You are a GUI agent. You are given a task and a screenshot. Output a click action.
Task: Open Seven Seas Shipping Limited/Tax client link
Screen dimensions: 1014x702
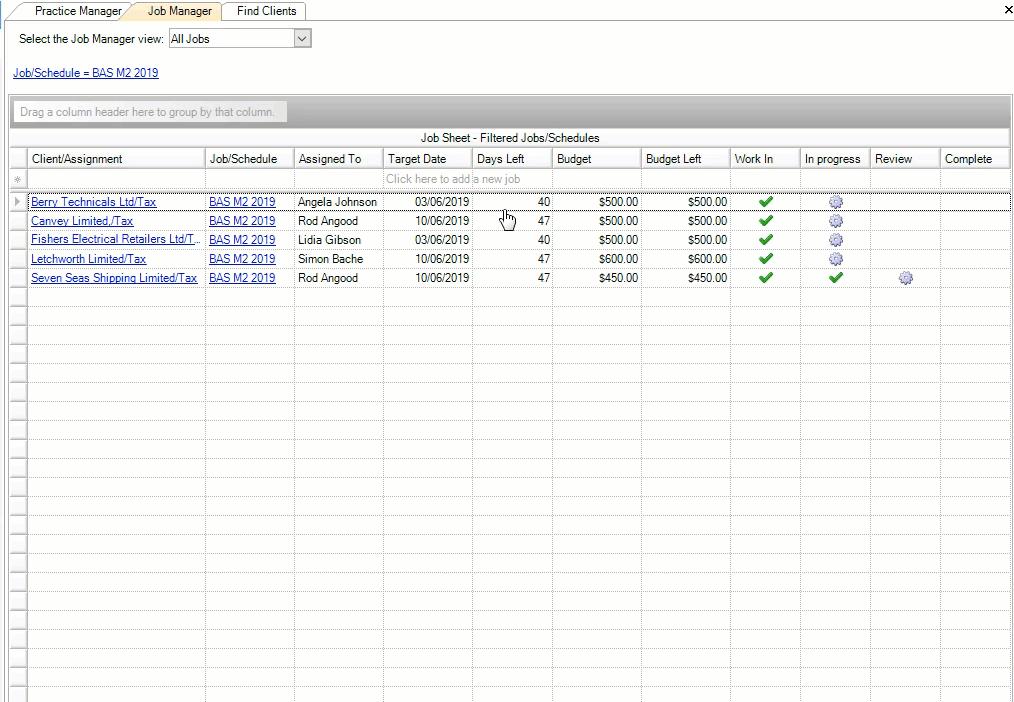(114, 278)
